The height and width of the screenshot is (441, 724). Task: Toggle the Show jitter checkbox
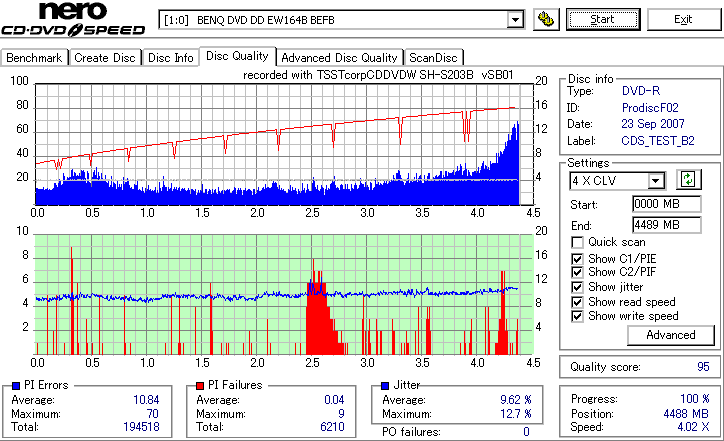(x=577, y=287)
